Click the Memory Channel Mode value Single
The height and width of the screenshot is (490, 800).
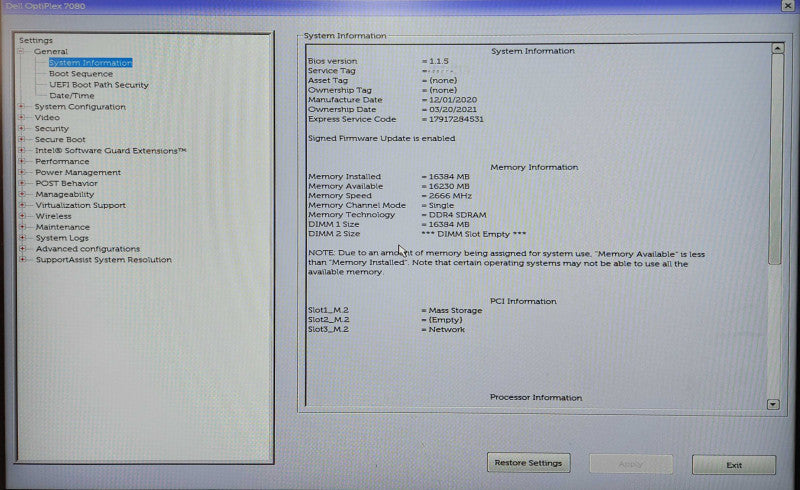pos(441,205)
